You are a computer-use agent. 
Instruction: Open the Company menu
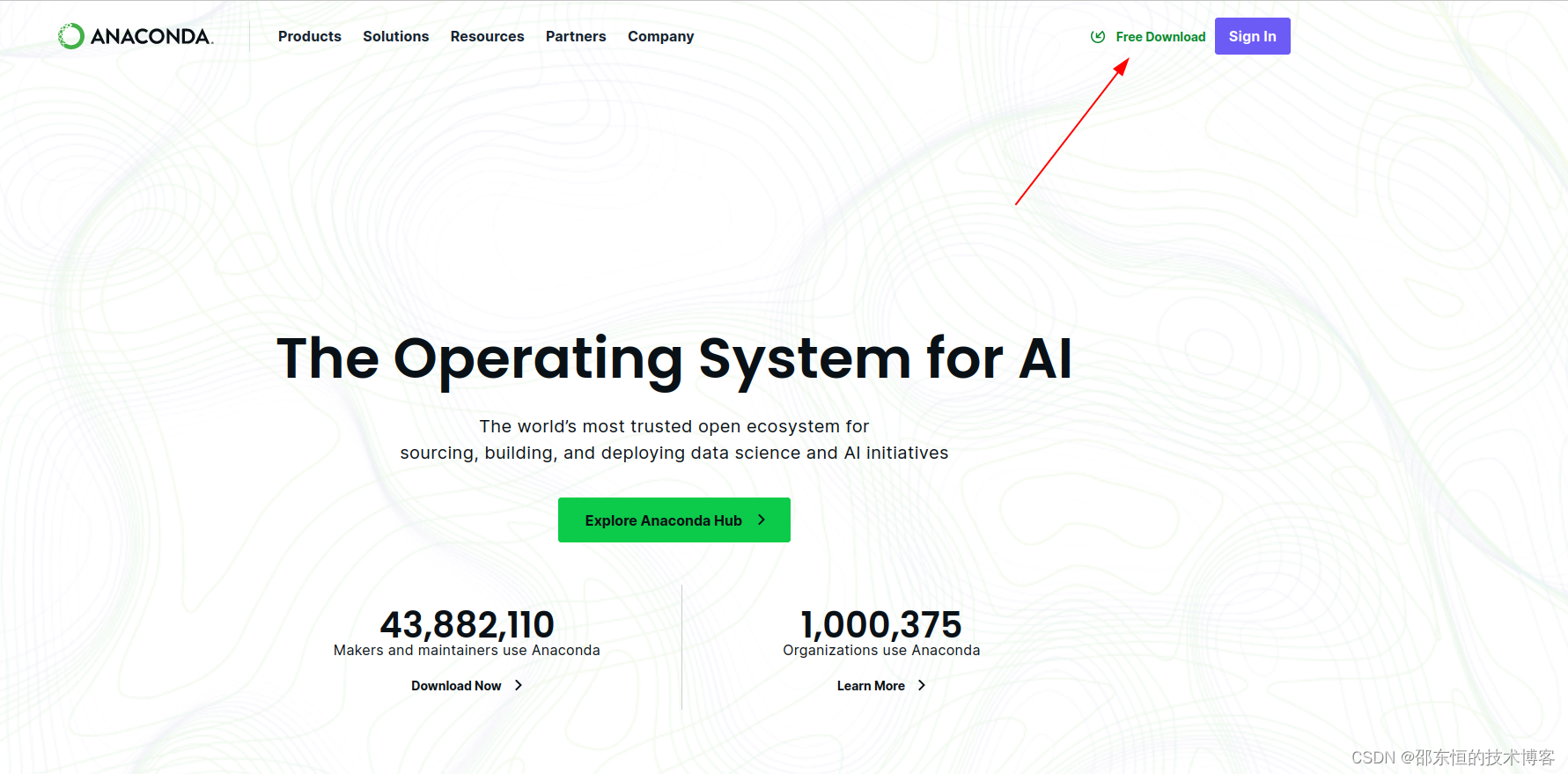pos(660,36)
